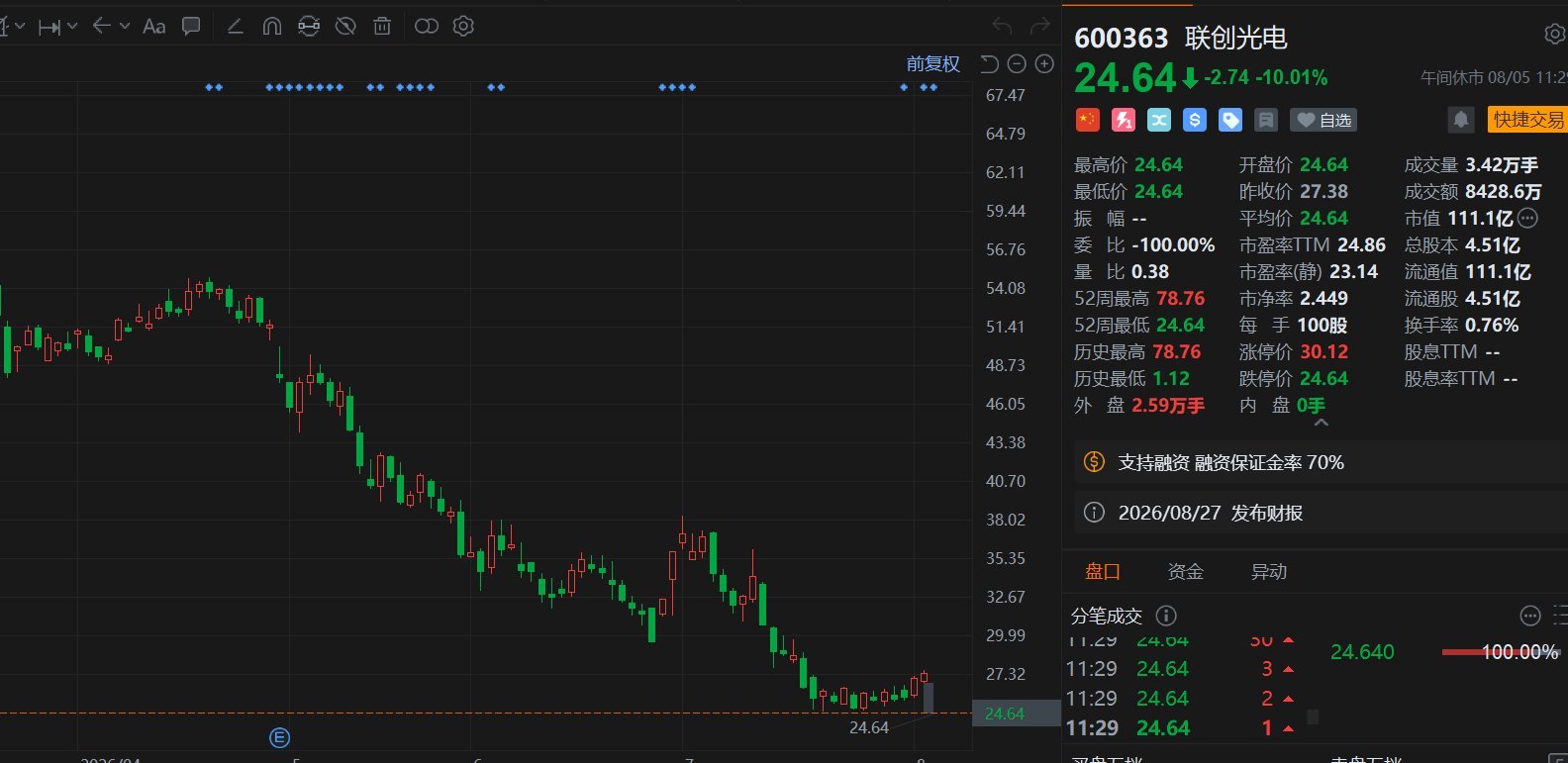Viewport: 1568px width, 763px height.
Task: Click the 快捷交易 quick trade button
Action: (1527, 120)
